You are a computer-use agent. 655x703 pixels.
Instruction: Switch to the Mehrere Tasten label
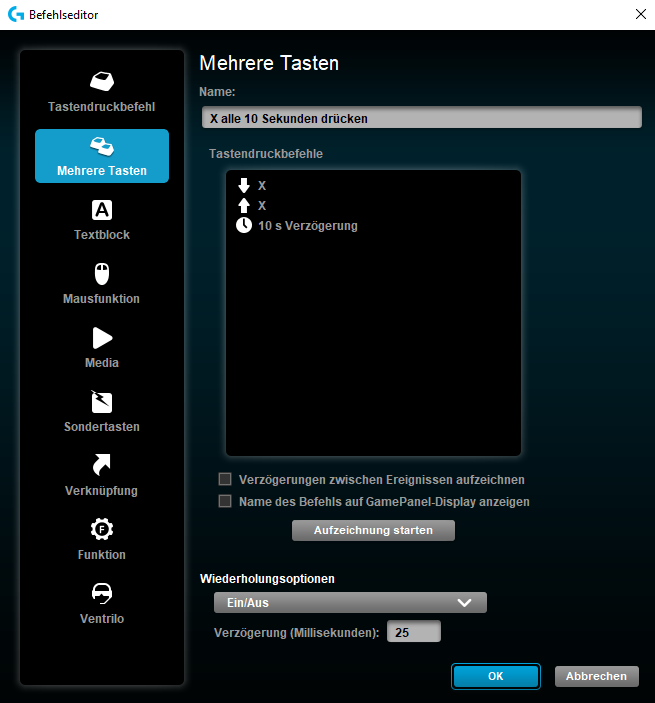[102, 171]
